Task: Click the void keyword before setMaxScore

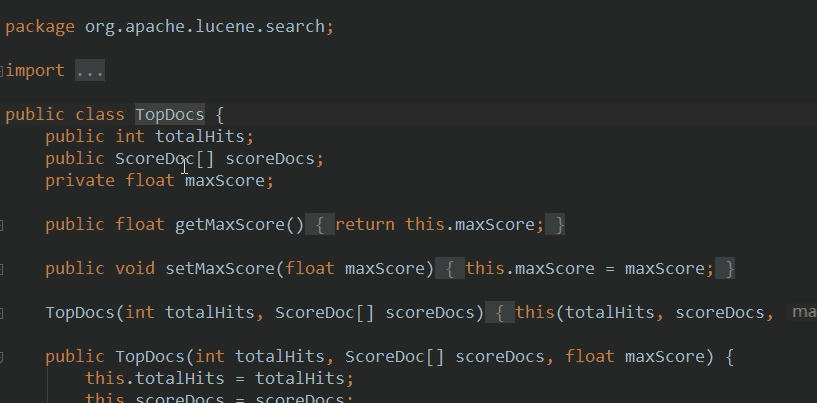Action: [x=135, y=268]
